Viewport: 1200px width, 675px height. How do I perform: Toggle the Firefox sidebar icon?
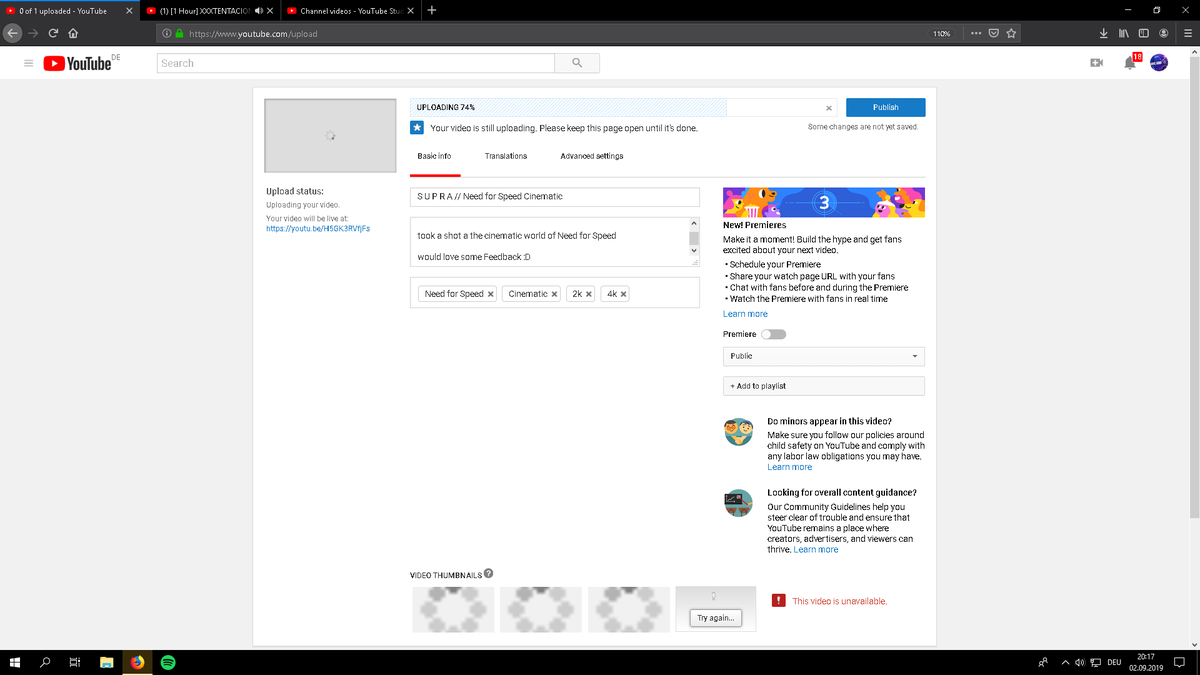point(1143,33)
